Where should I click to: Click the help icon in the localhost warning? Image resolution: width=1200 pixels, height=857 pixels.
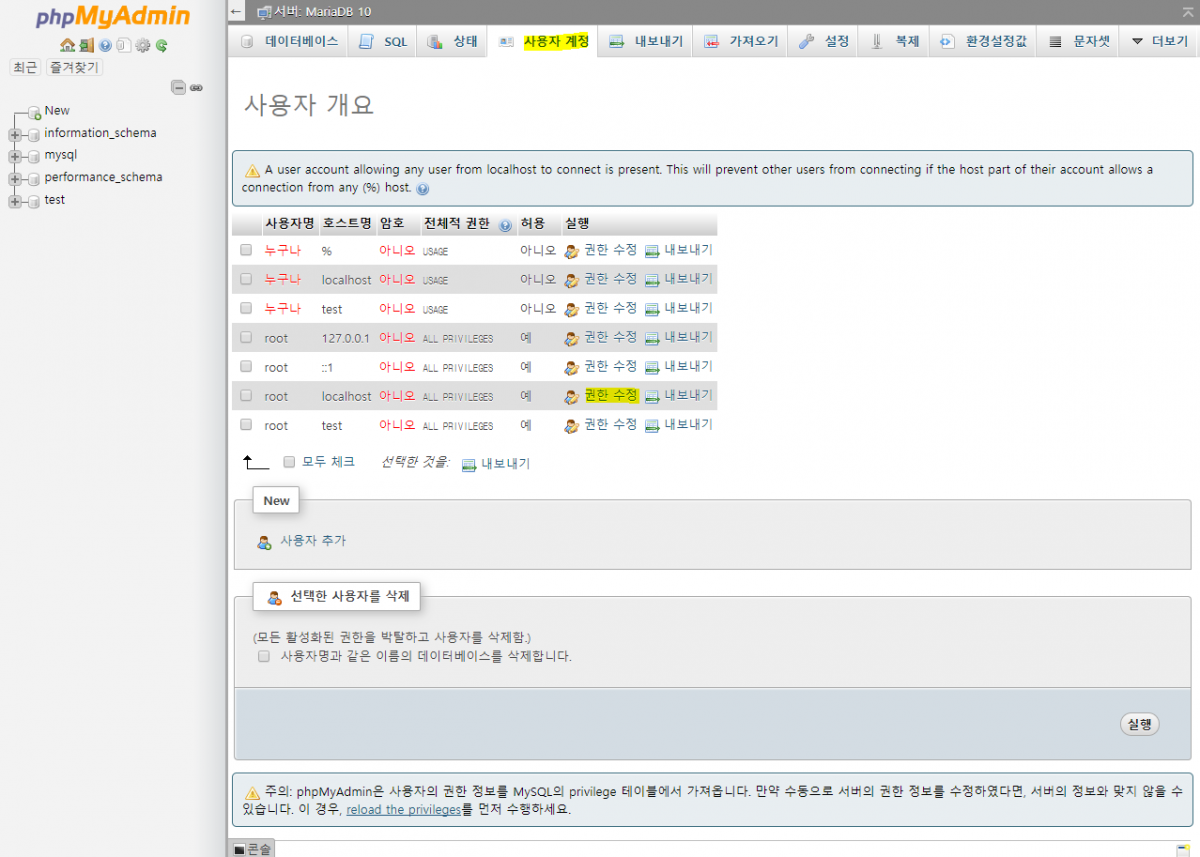click(x=422, y=189)
